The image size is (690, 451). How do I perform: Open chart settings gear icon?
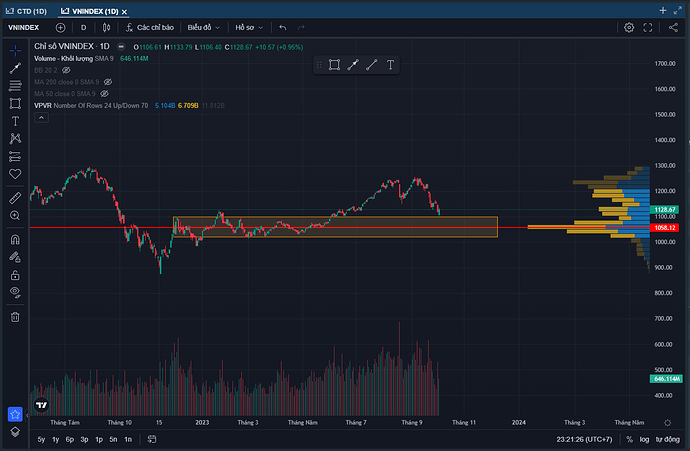[629, 27]
